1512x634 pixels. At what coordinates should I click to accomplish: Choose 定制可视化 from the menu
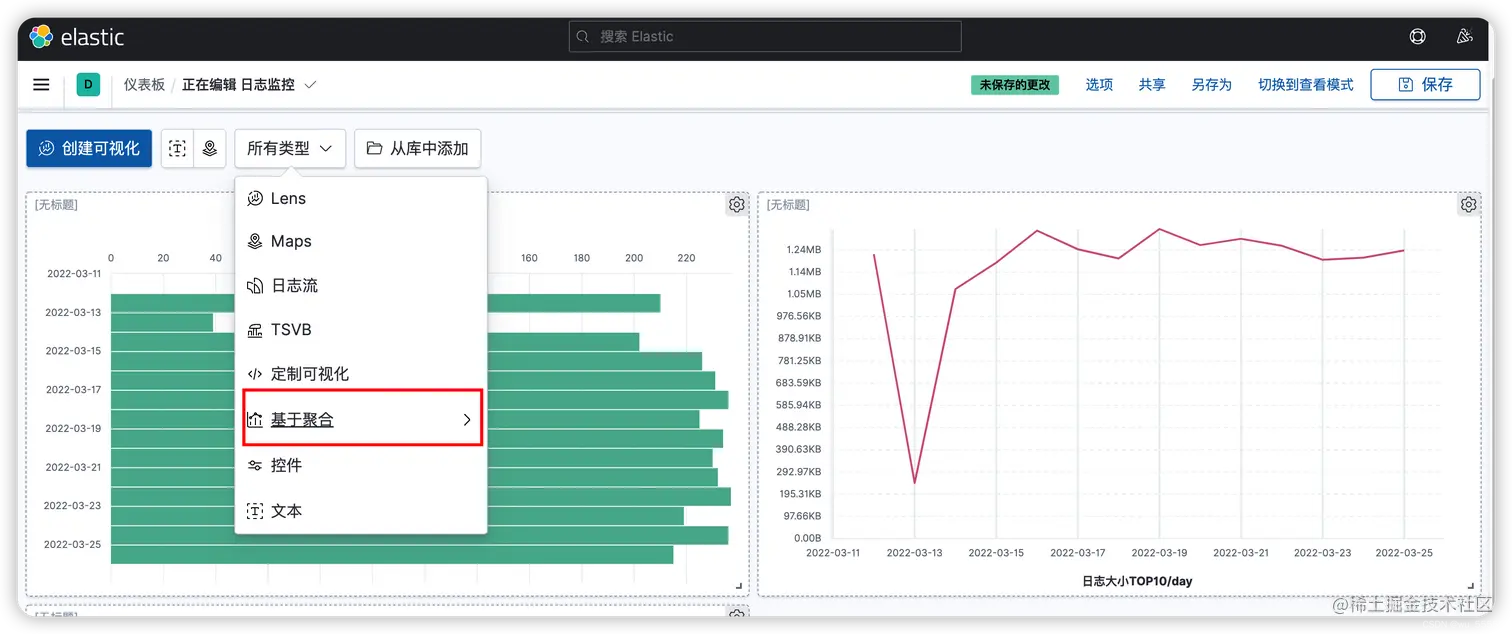click(361, 374)
